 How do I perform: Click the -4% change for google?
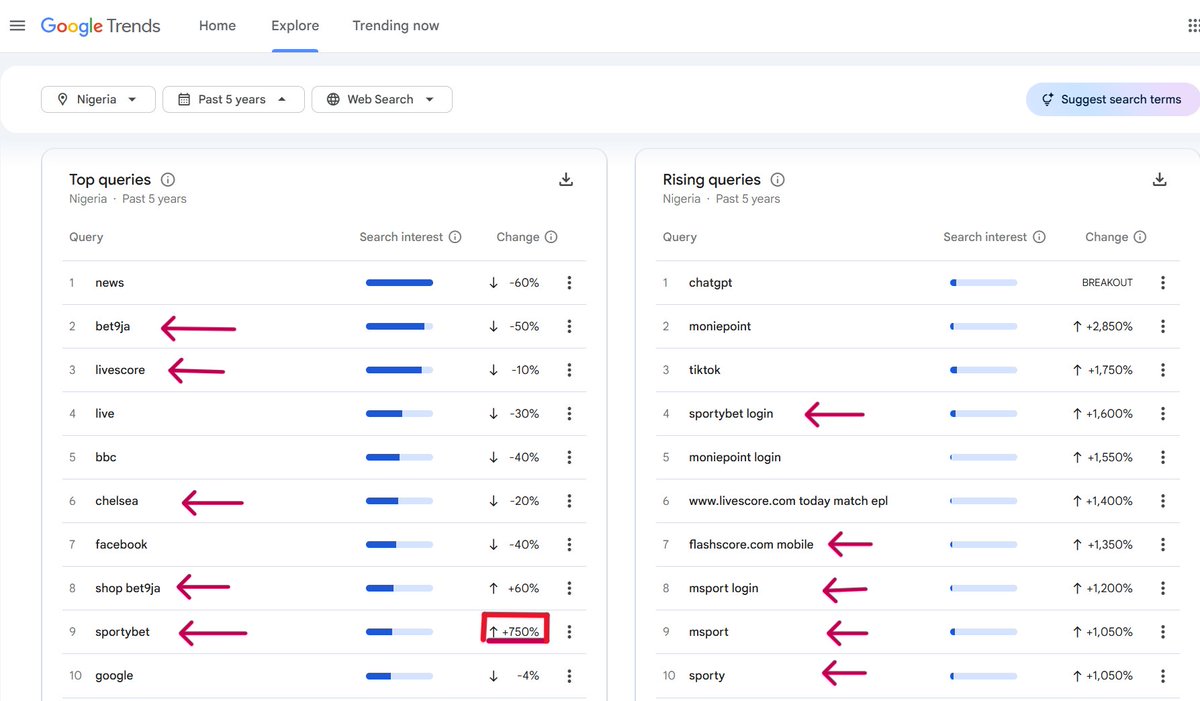514,676
